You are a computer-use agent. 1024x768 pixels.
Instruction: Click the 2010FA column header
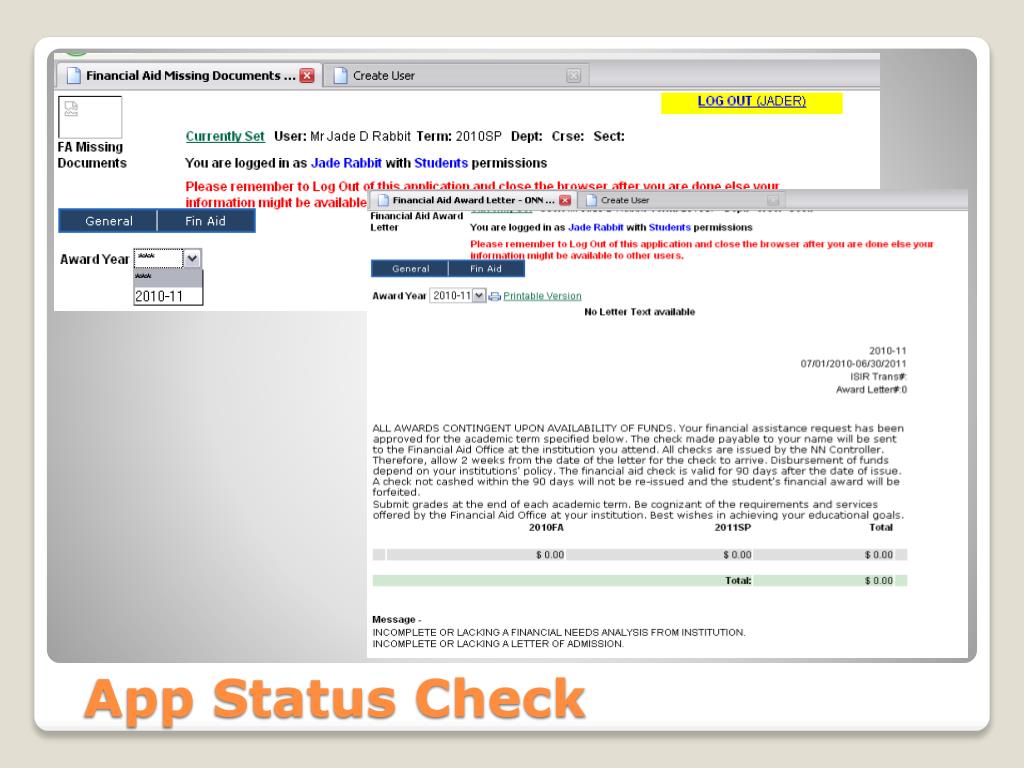click(x=546, y=527)
